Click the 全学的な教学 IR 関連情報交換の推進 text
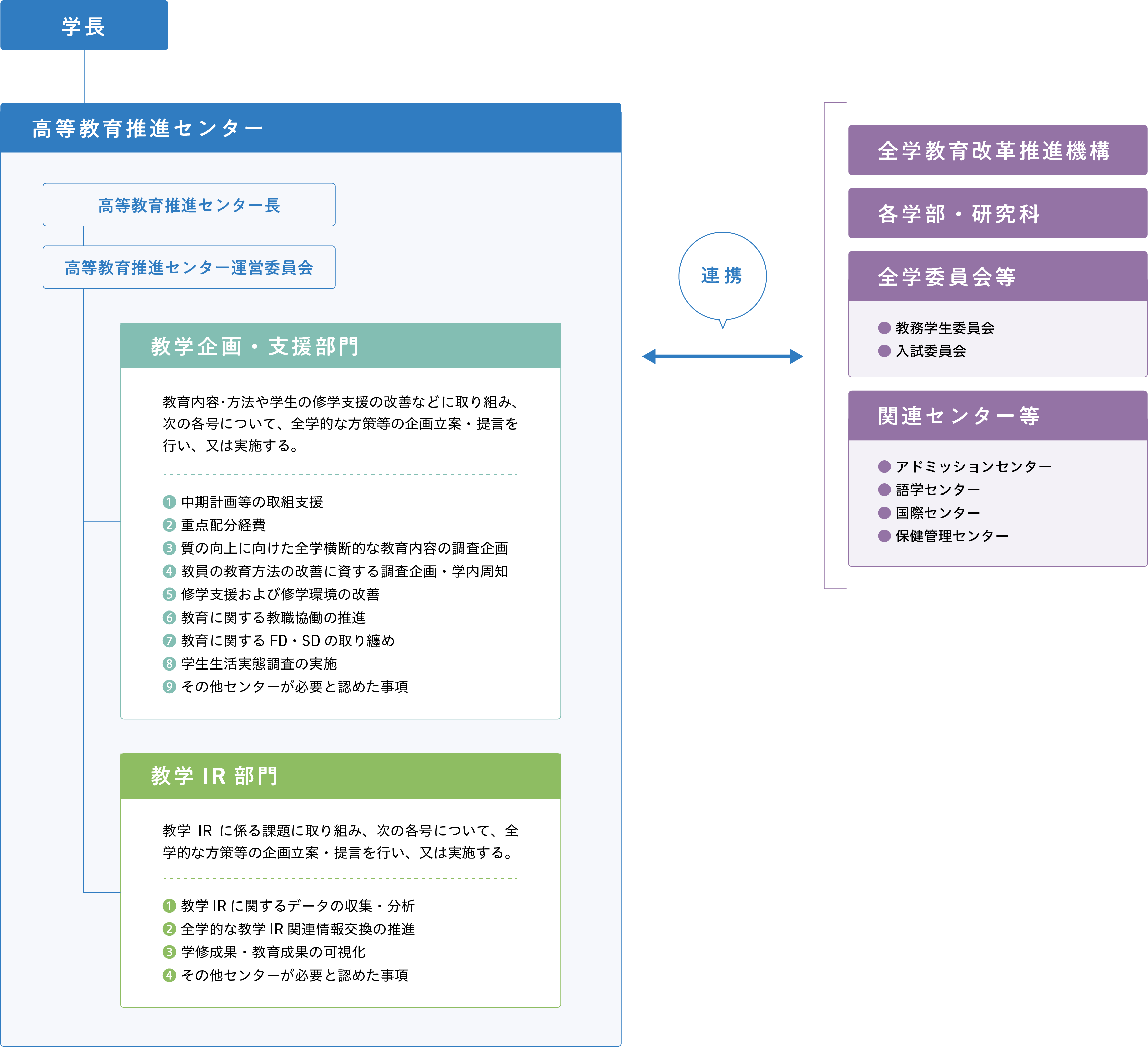Image resolution: width=1148 pixels, height=1047 pixels. coord(298,929)
